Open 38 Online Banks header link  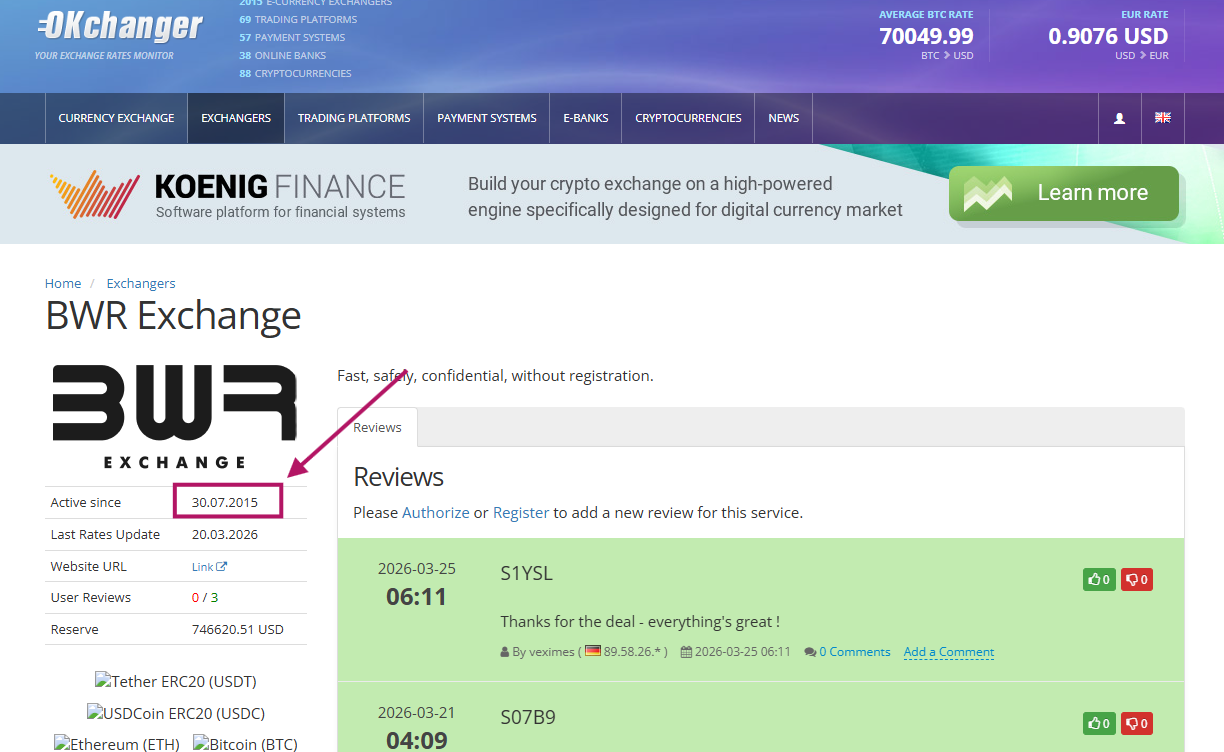[283, 55]
